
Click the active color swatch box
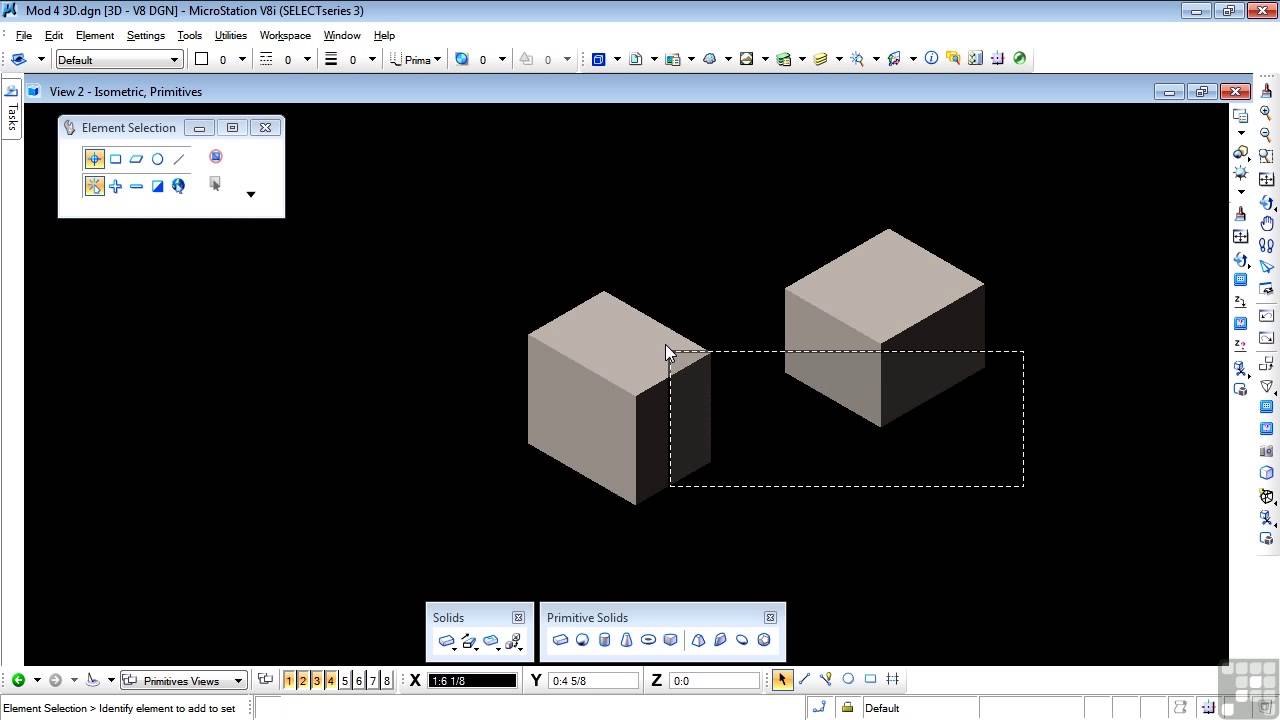(201, 59)
